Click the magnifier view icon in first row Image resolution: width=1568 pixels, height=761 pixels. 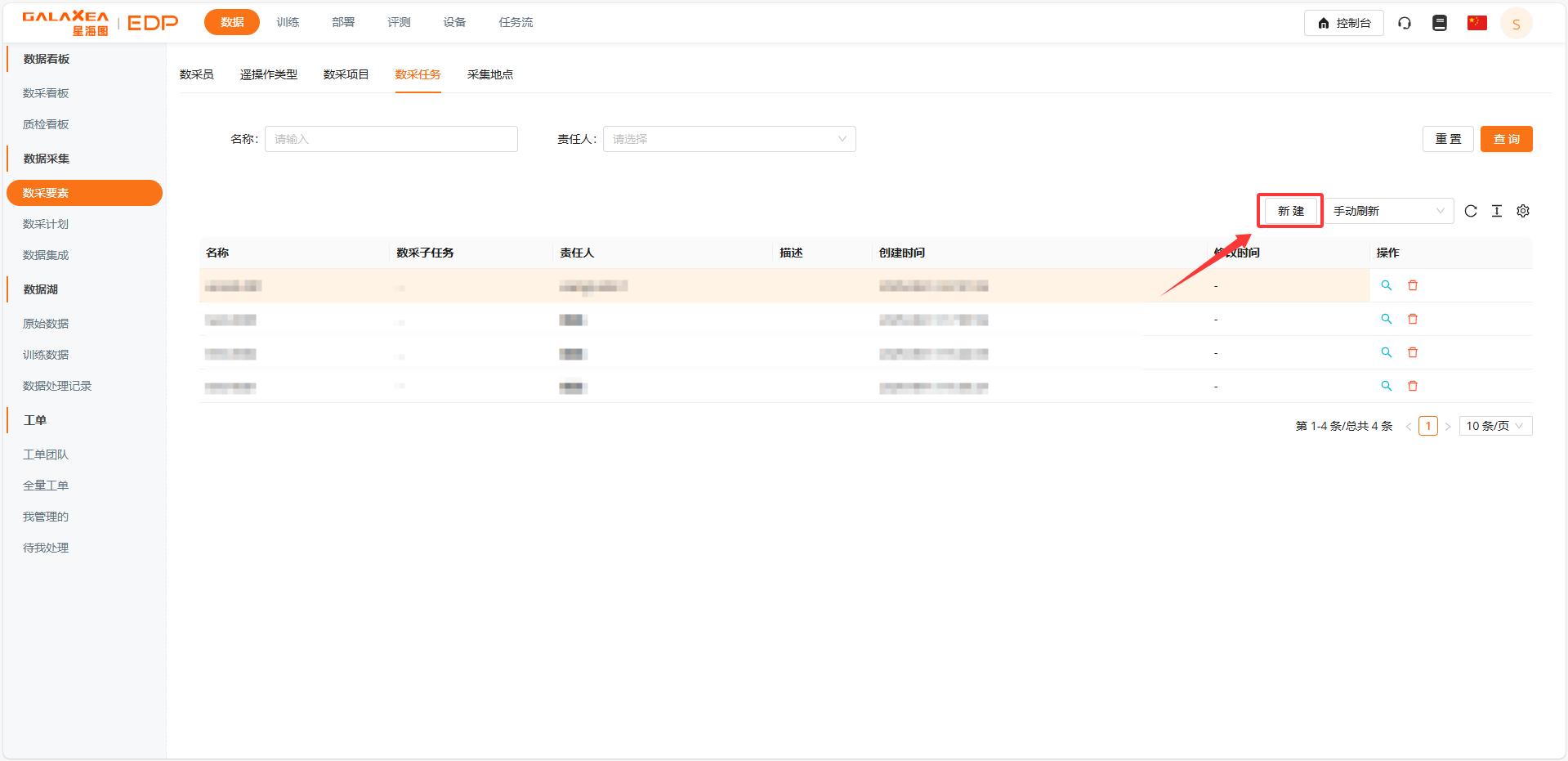(1386, 285)
